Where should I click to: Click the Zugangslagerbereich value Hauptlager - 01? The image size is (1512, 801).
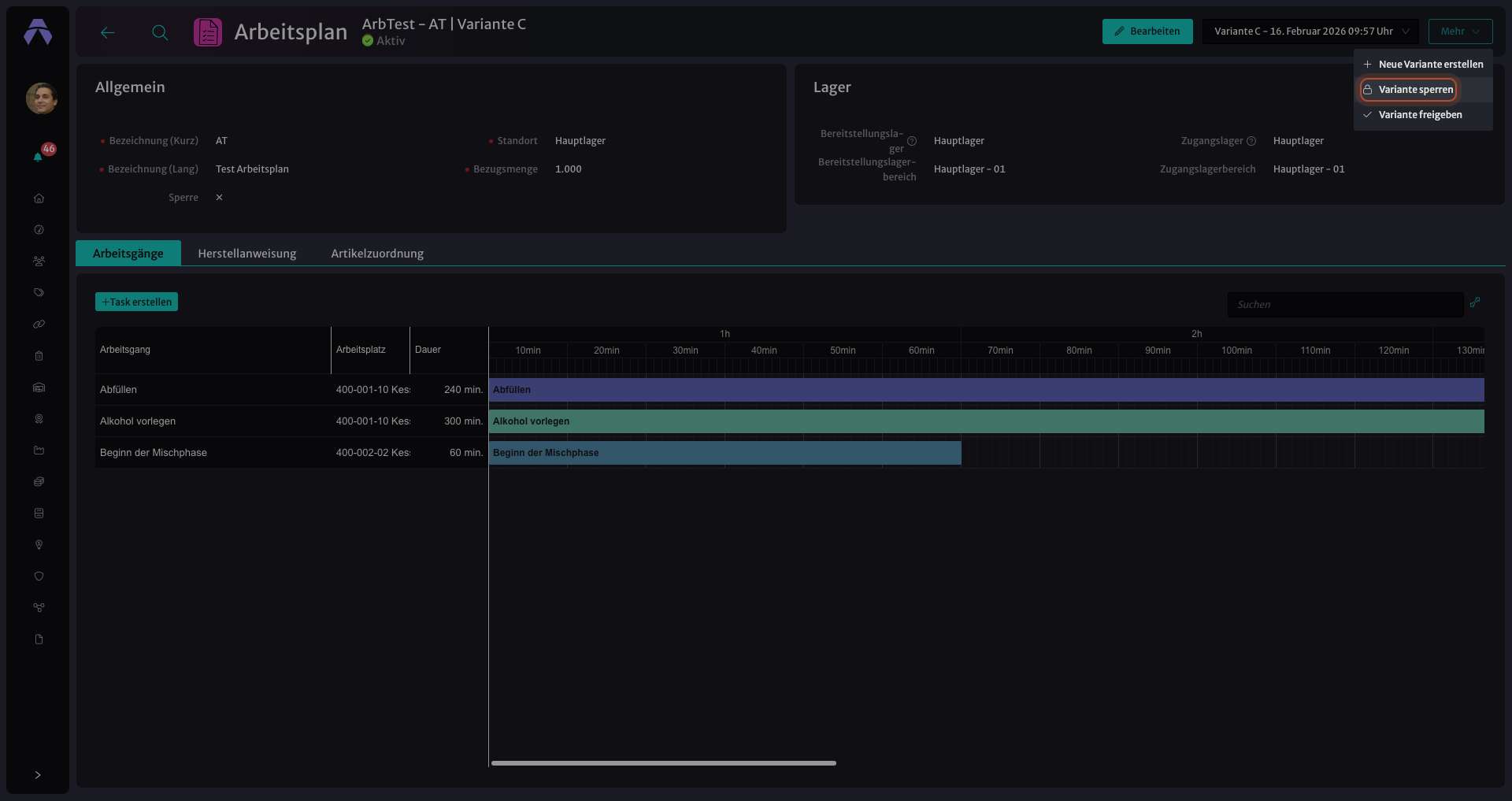[1309, 169]
